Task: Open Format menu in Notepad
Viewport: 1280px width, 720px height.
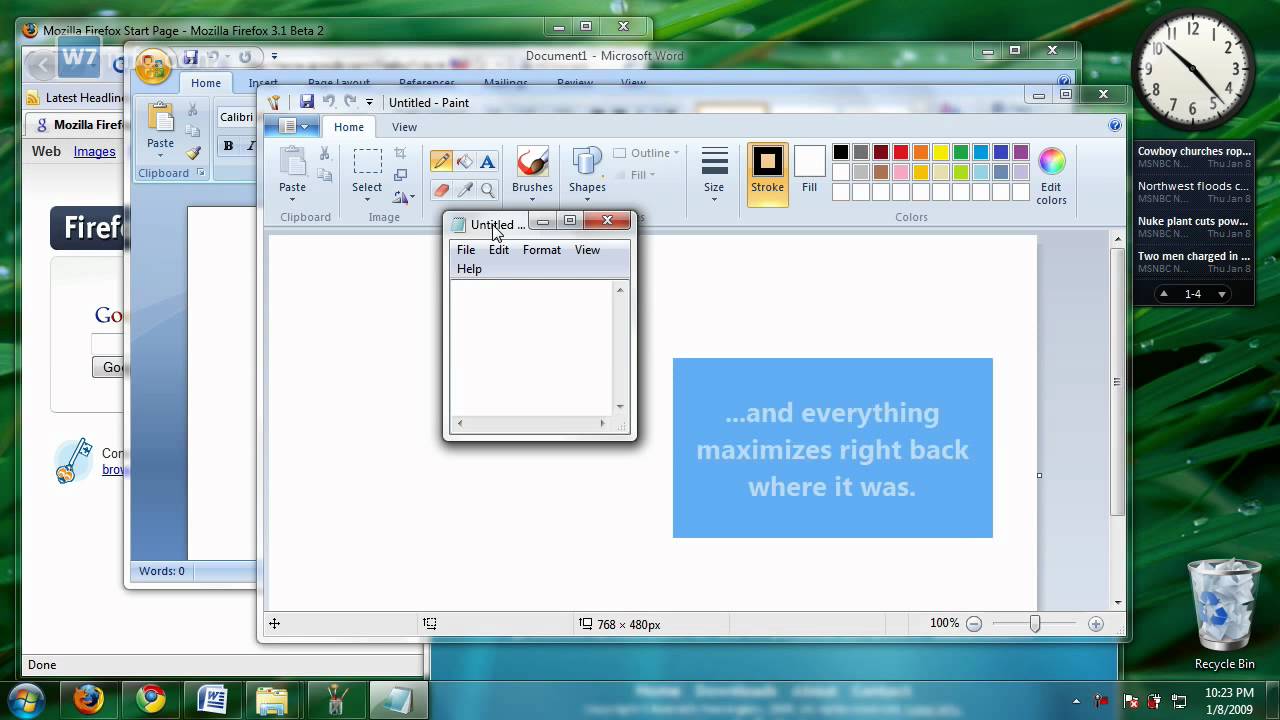Action: 541,250
